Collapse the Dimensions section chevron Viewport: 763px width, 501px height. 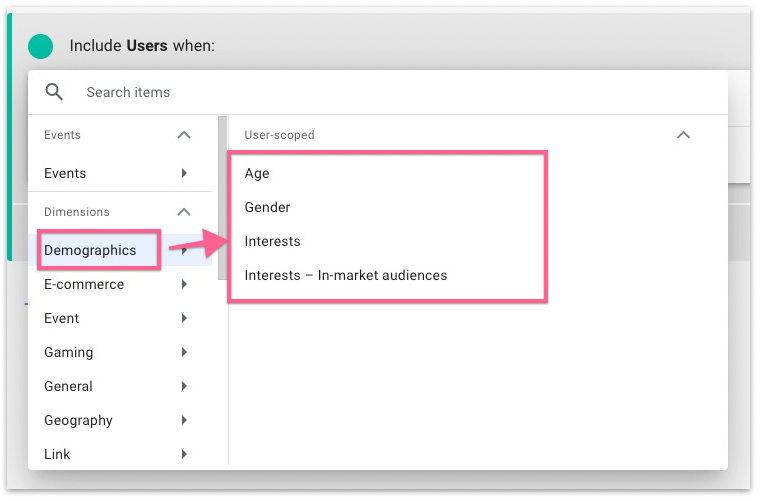183,212
